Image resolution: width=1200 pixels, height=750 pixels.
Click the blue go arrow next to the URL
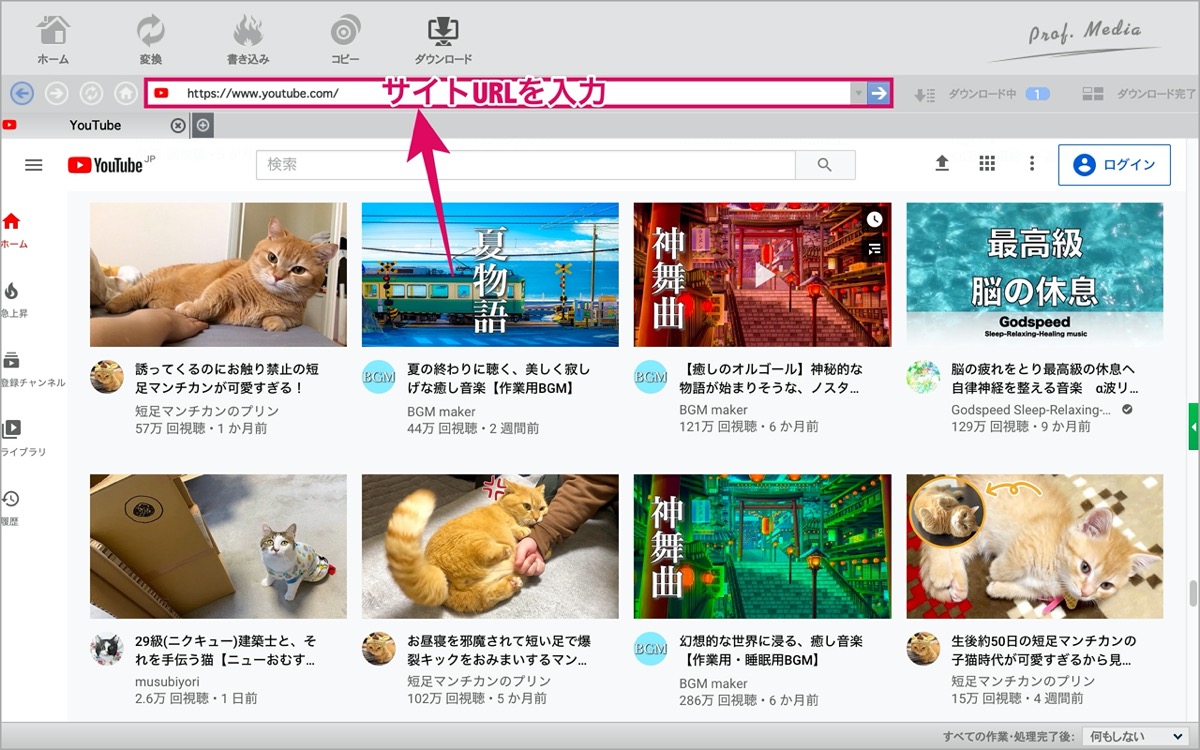pyautogui.click(x=878, y=93)
